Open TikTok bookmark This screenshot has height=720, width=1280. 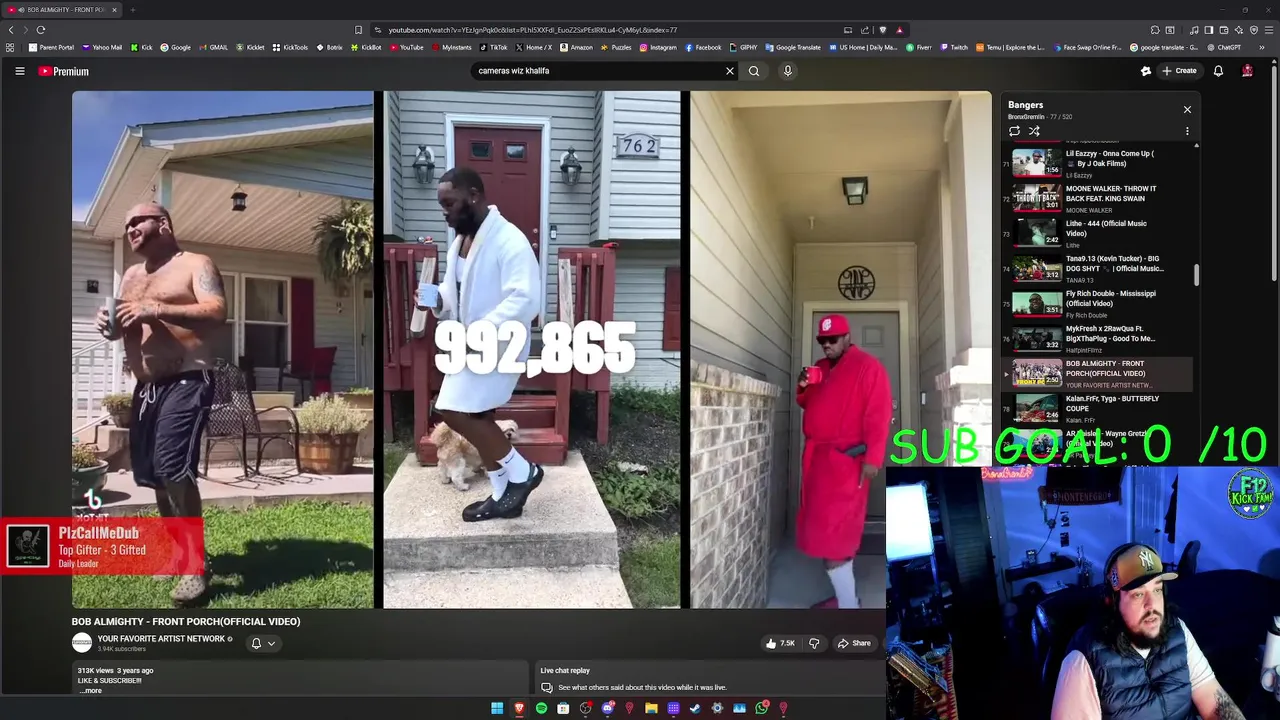[494, 47]
